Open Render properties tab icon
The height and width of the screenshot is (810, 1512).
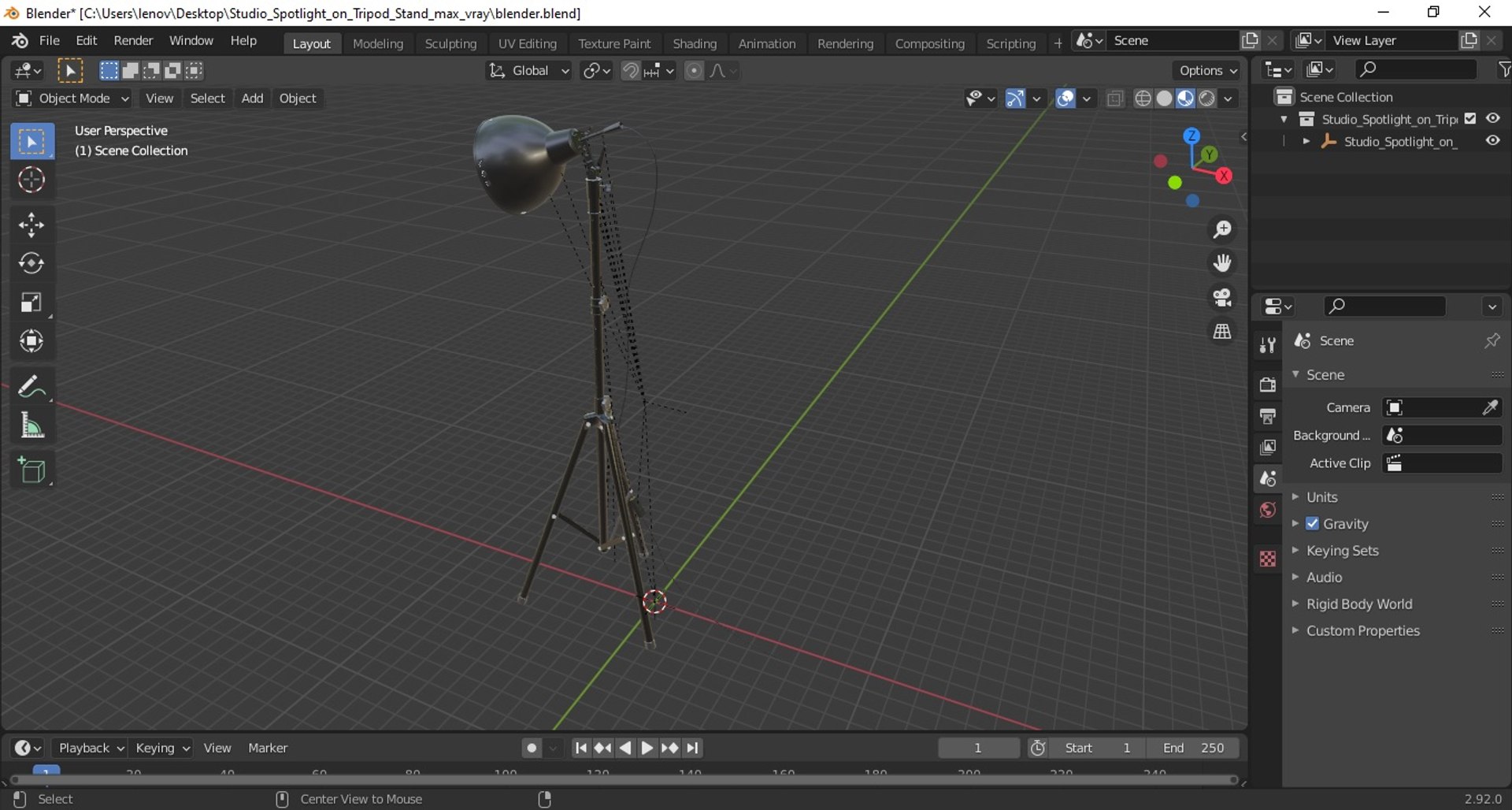tap(1267, 385)
